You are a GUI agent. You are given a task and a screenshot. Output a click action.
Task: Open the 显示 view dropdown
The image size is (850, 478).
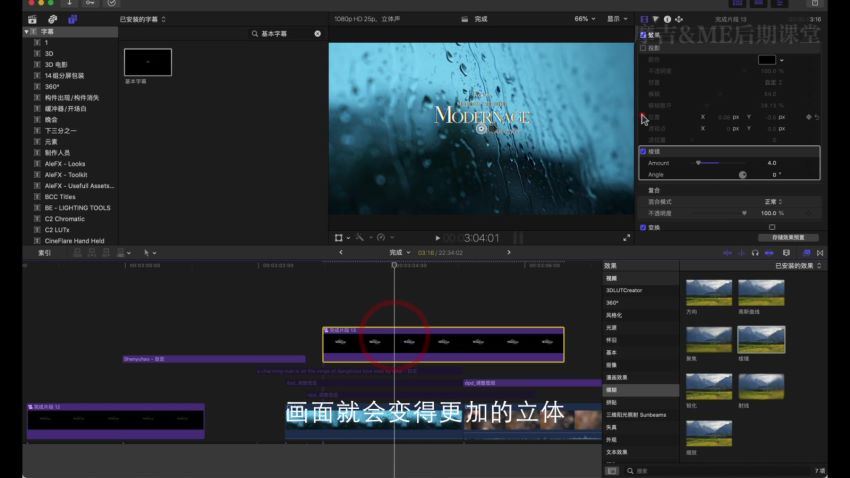pyautogui.click(x=617, y=19)
